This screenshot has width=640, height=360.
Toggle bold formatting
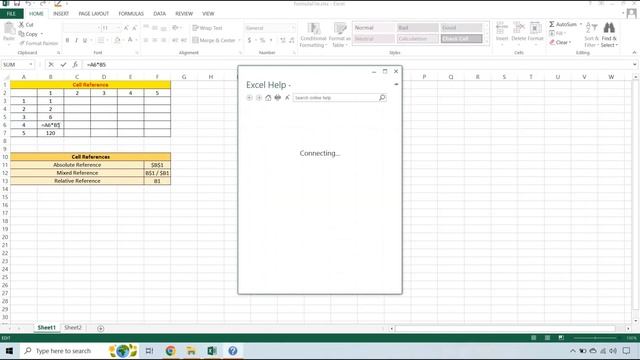[67, 40]
